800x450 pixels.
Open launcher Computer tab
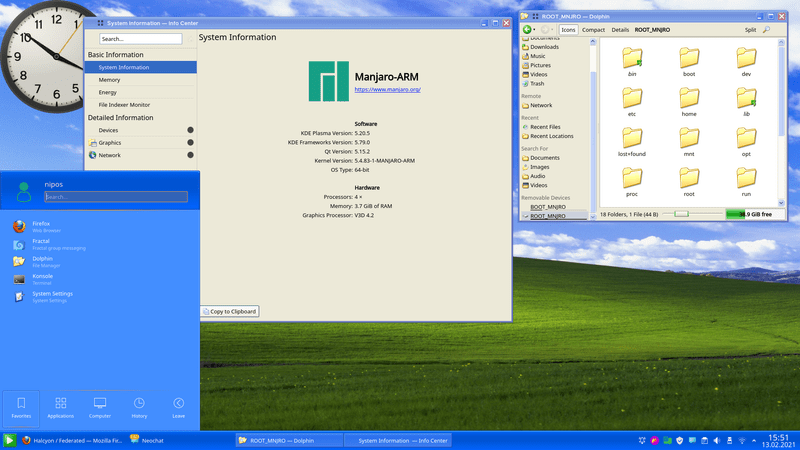(100, 408)
